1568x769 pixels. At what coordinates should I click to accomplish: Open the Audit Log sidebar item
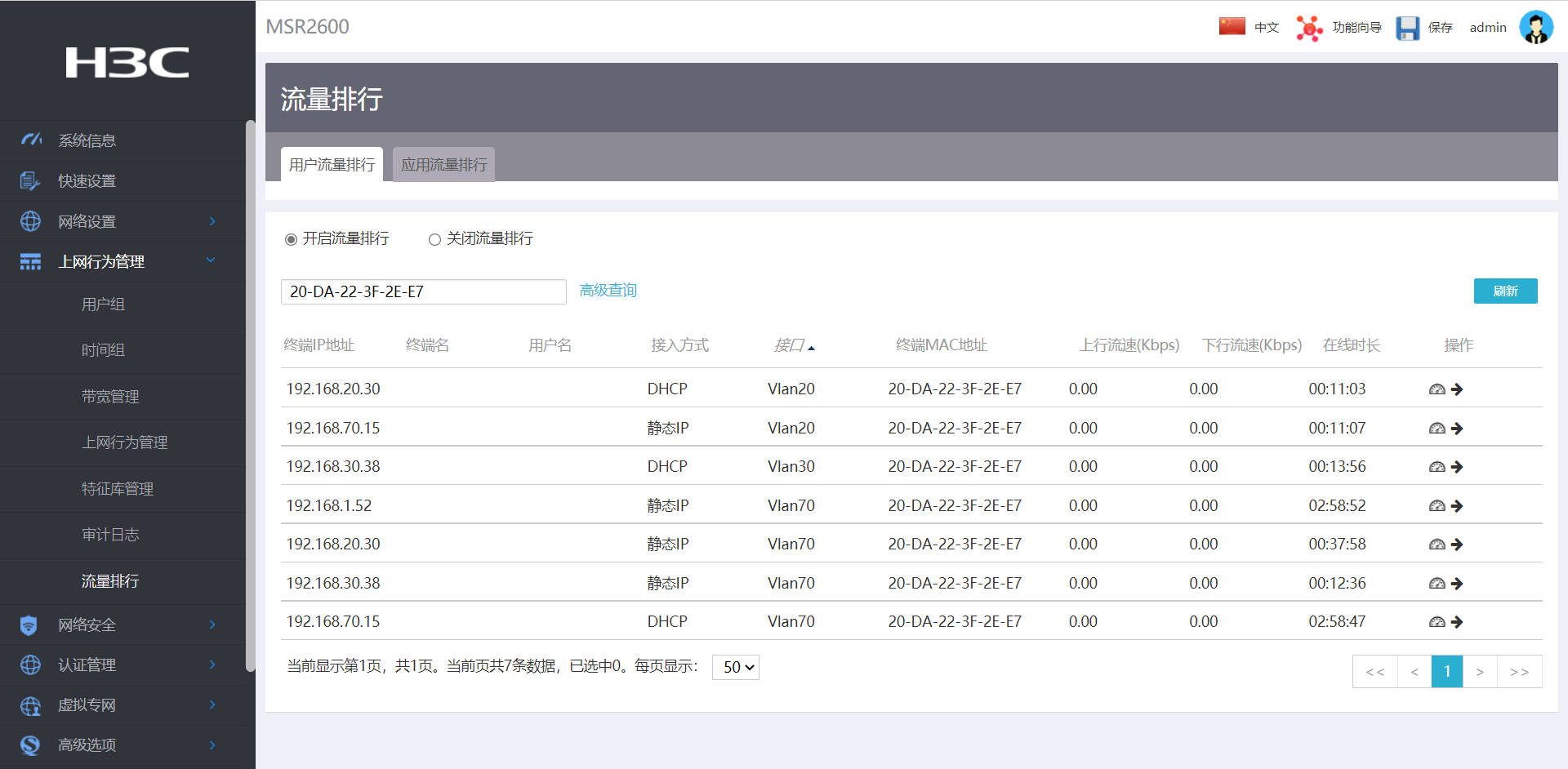pos(110,535)
